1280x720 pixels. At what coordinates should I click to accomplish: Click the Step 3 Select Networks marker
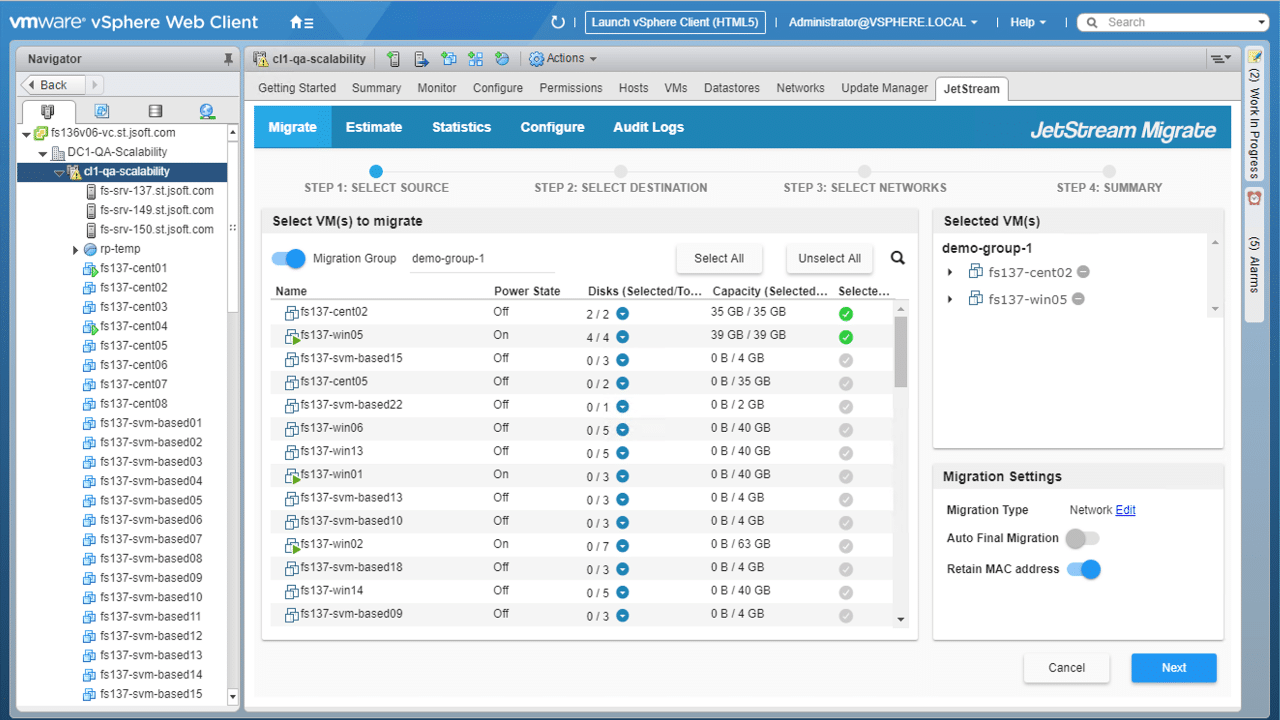[864, 172]
